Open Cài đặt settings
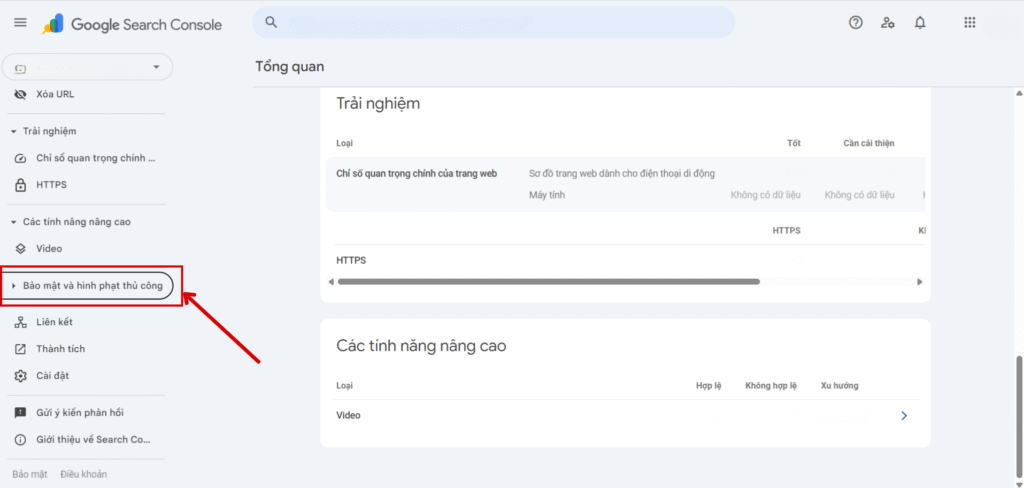Screen dimensions: 1024x488 click(x=52, y=376)
